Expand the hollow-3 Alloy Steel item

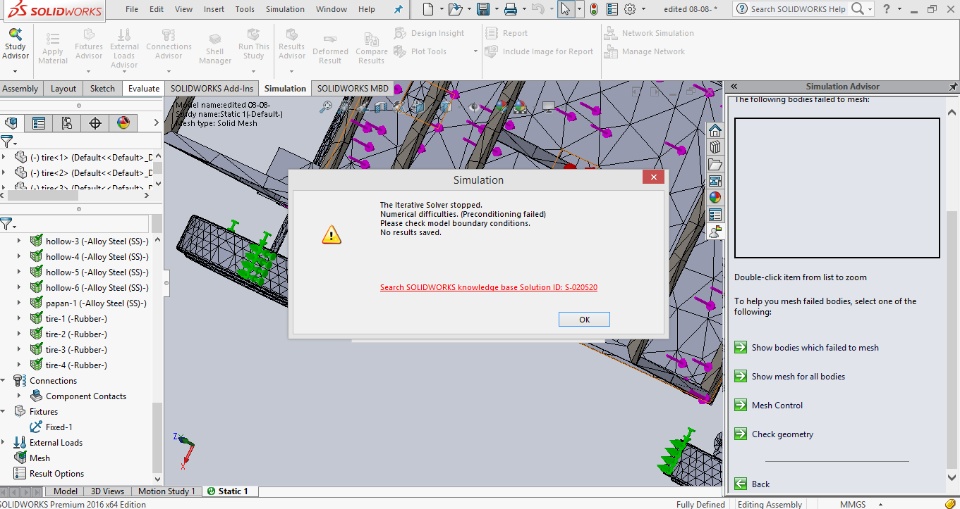pos(18,241)
